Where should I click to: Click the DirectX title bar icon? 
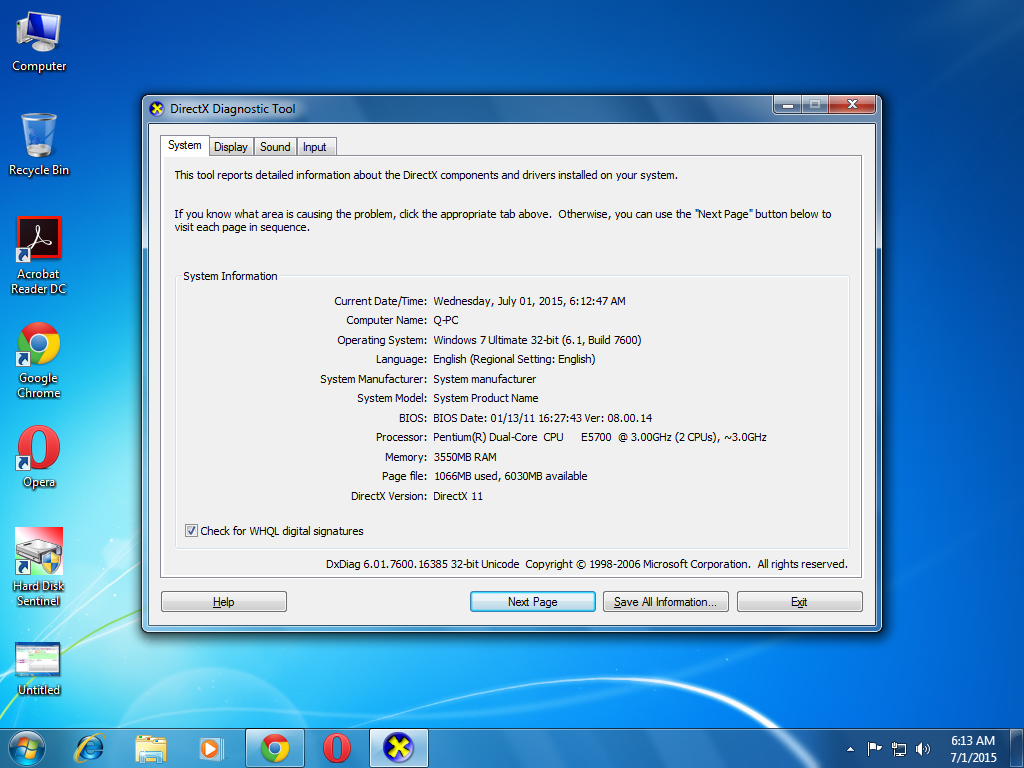[157, 109]
